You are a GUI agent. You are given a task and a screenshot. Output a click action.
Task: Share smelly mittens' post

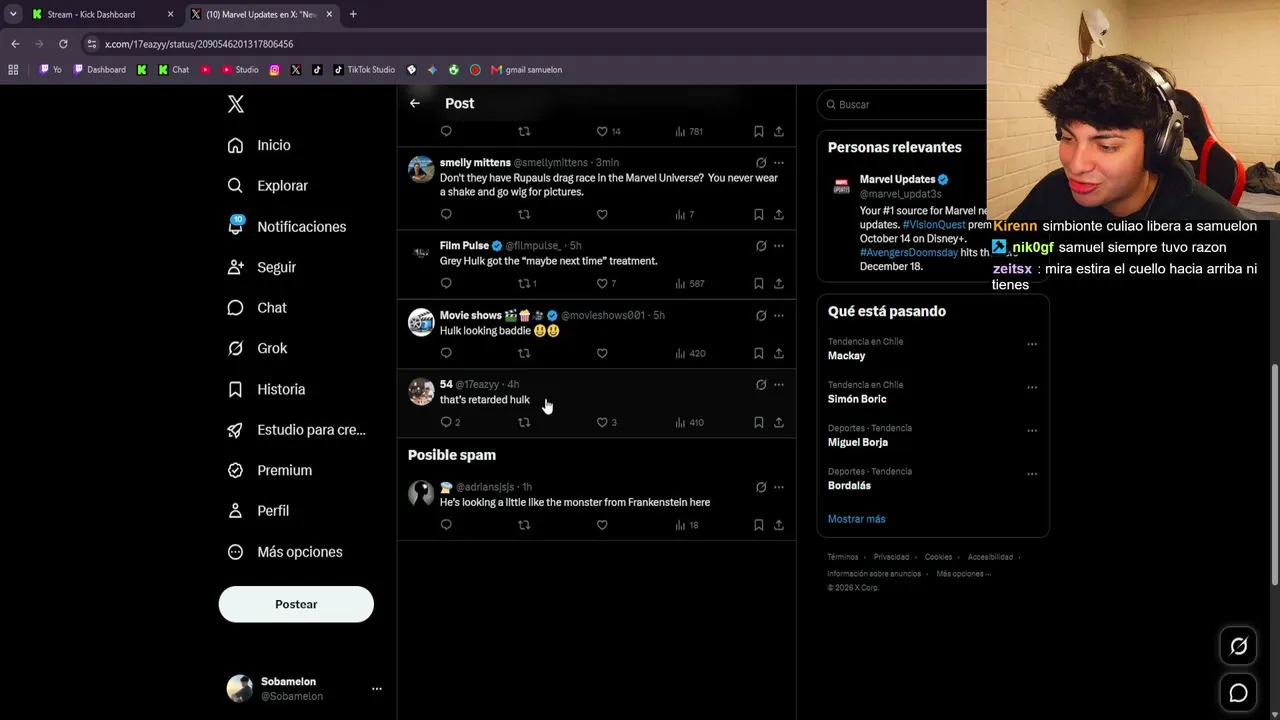pyautogui.click(x=779, y=214)
